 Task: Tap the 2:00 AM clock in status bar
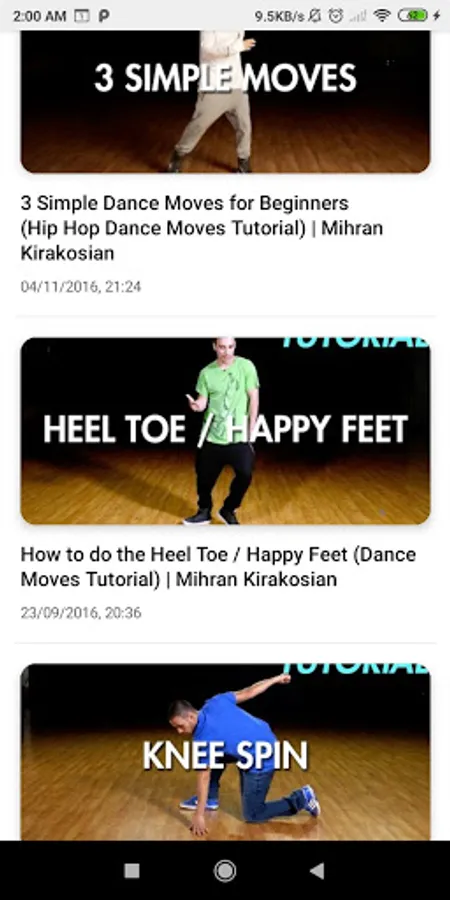40,16
